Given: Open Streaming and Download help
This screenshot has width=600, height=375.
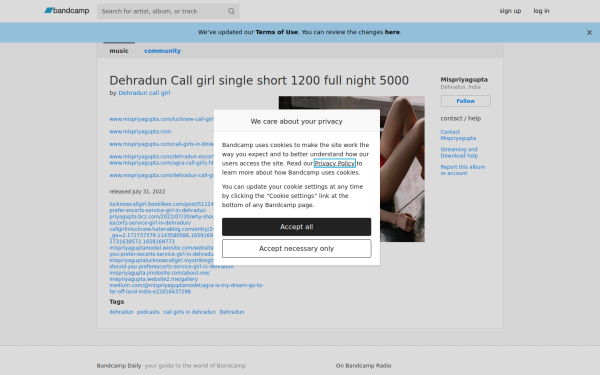Looking at the screenshot, I should tap(459, 153).
